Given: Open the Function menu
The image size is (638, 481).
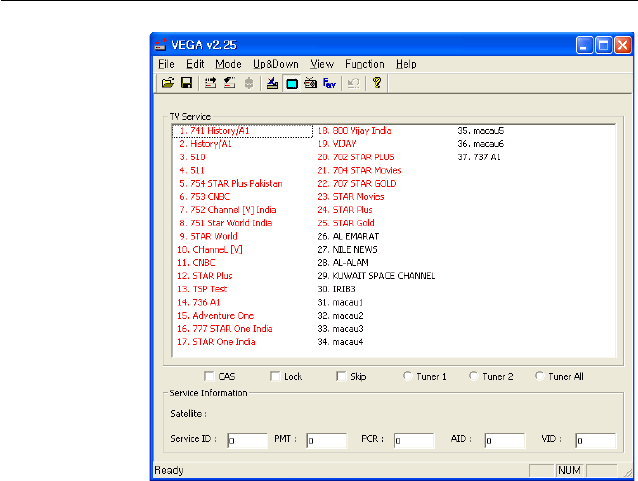Looking at the screenshot, I should point(364,64).
